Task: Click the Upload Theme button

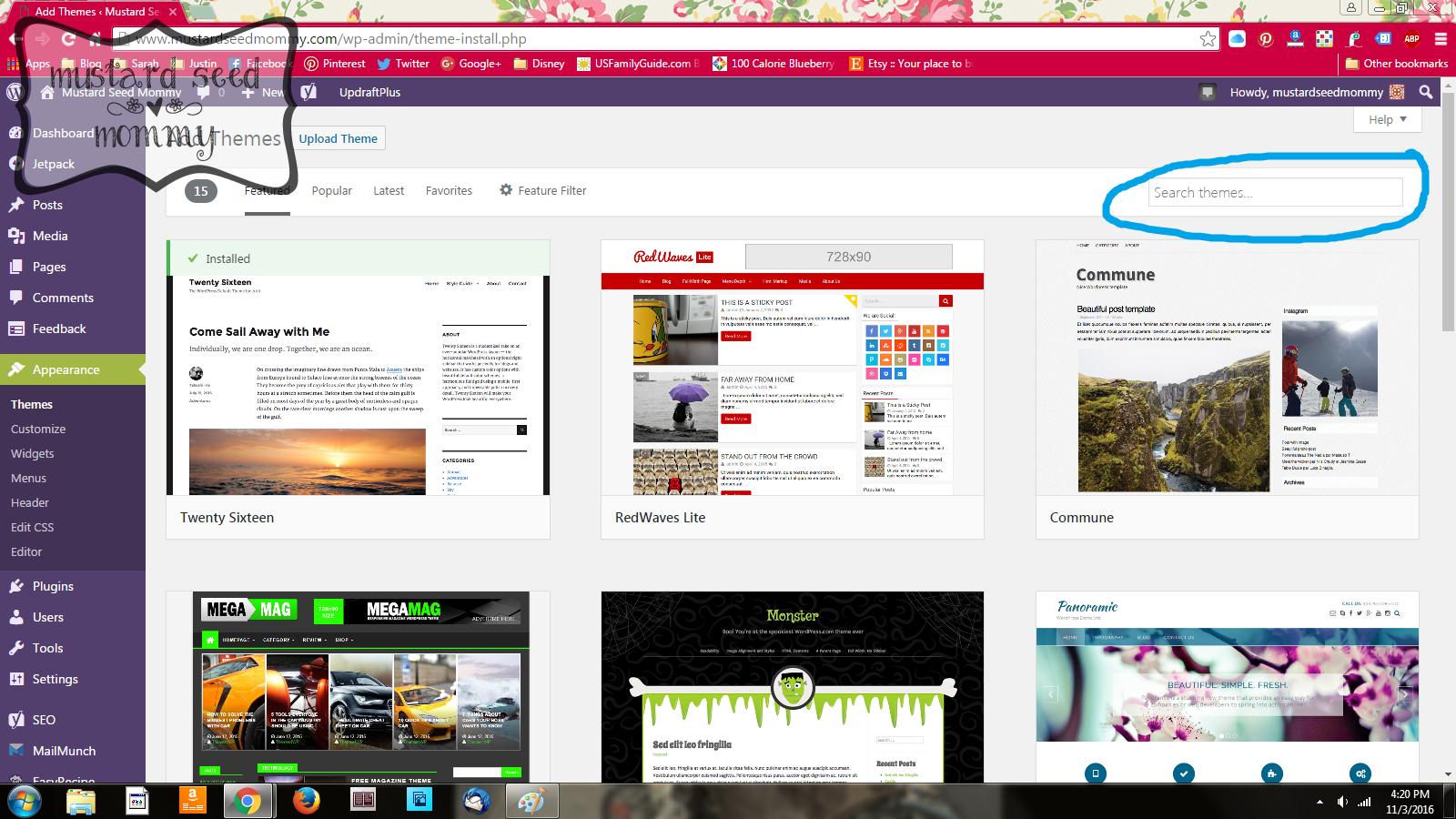Action: (339, 138)
